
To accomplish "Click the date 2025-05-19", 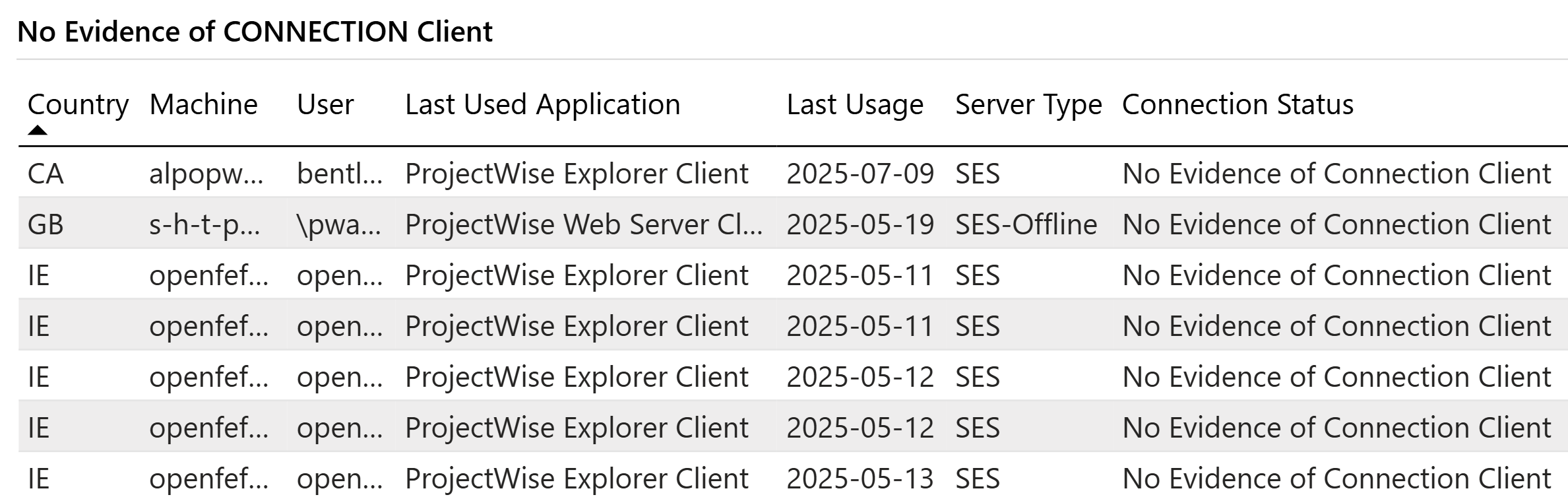I will pyautogui.click(x=860, y=225).
